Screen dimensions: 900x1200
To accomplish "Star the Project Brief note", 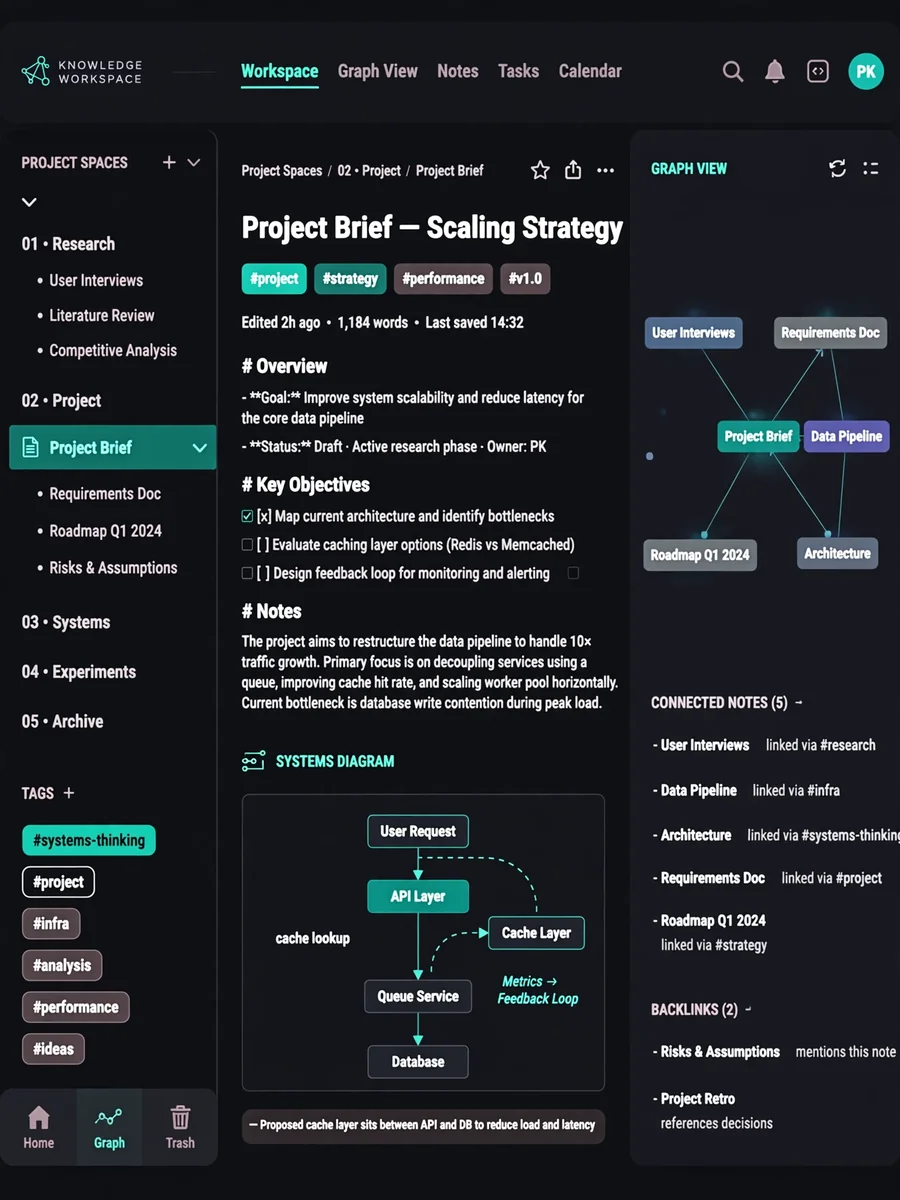I will point(540,170).
